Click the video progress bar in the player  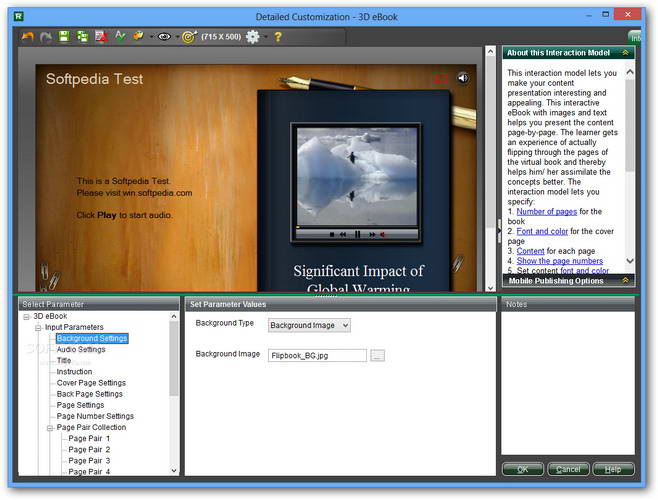355,225
